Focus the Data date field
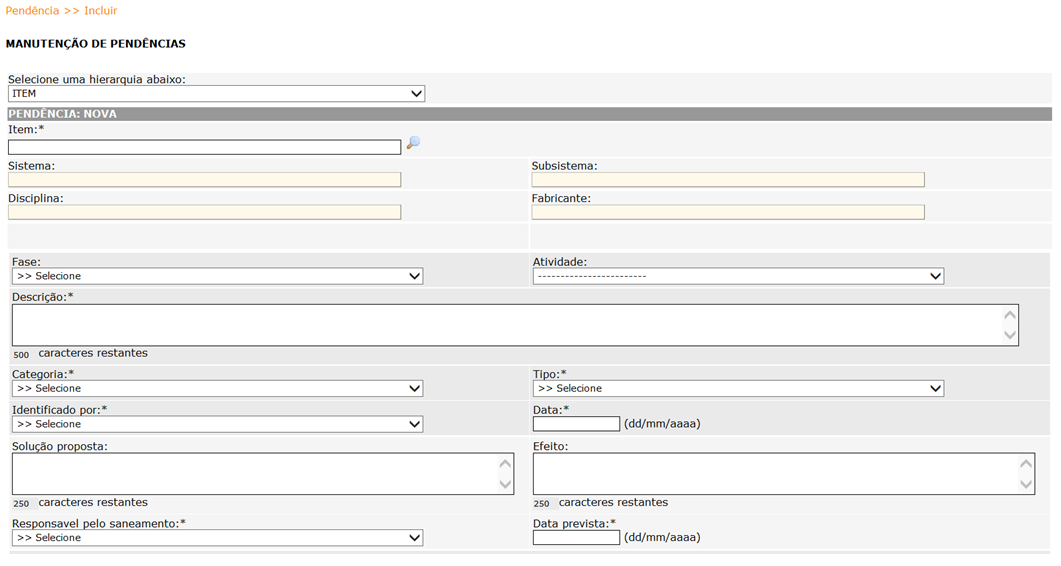Screen dimensions: 1061x566 577,424
